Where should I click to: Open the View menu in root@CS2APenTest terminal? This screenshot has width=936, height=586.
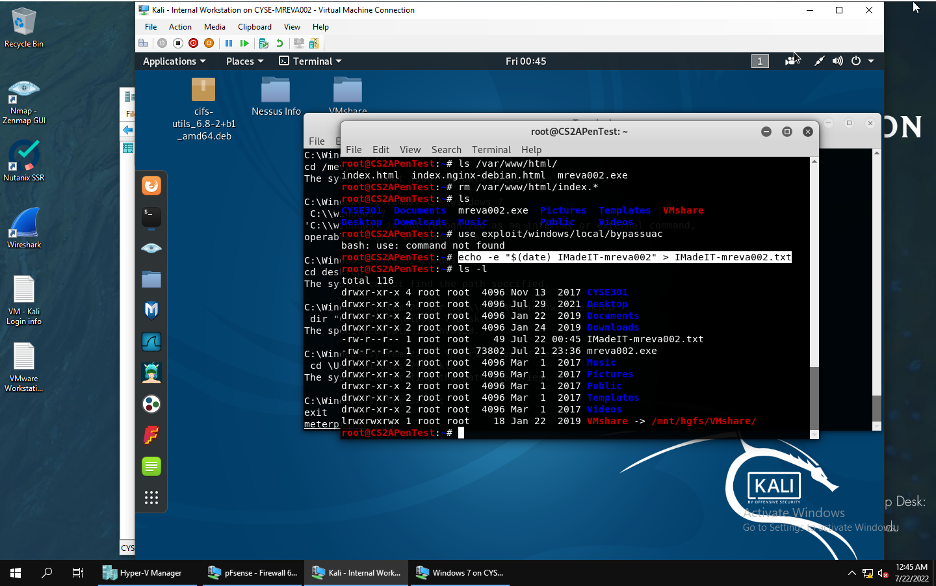pyautogui.click(x=410, y=149)
